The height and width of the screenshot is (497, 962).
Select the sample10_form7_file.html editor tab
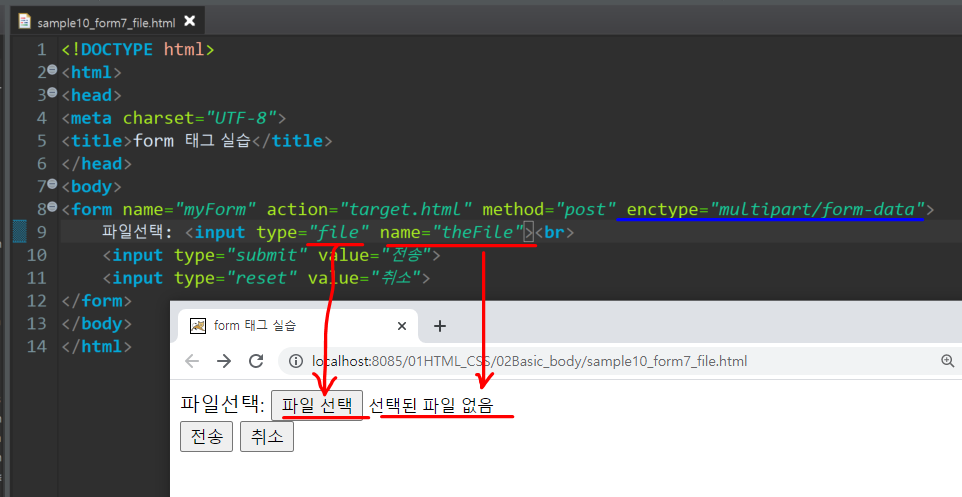point(107,22)
